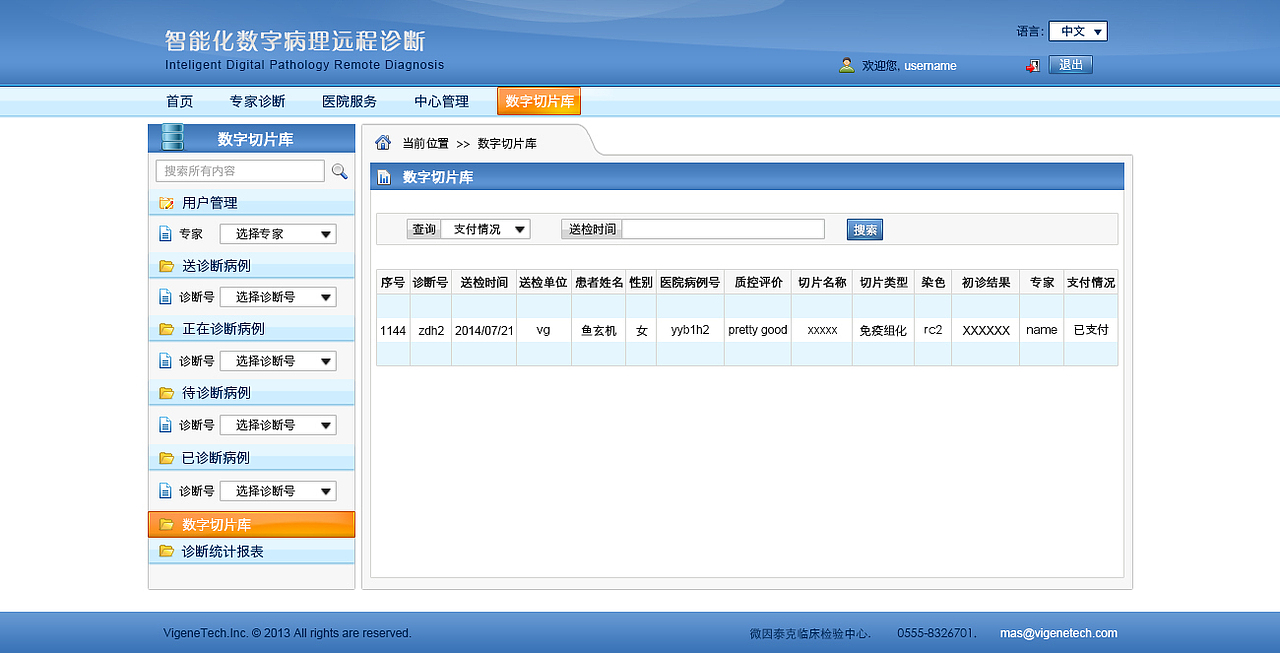The image size is (1280, 653).
Task: Click the document icon under 送诊断病例
Action: tap(166, 297)
